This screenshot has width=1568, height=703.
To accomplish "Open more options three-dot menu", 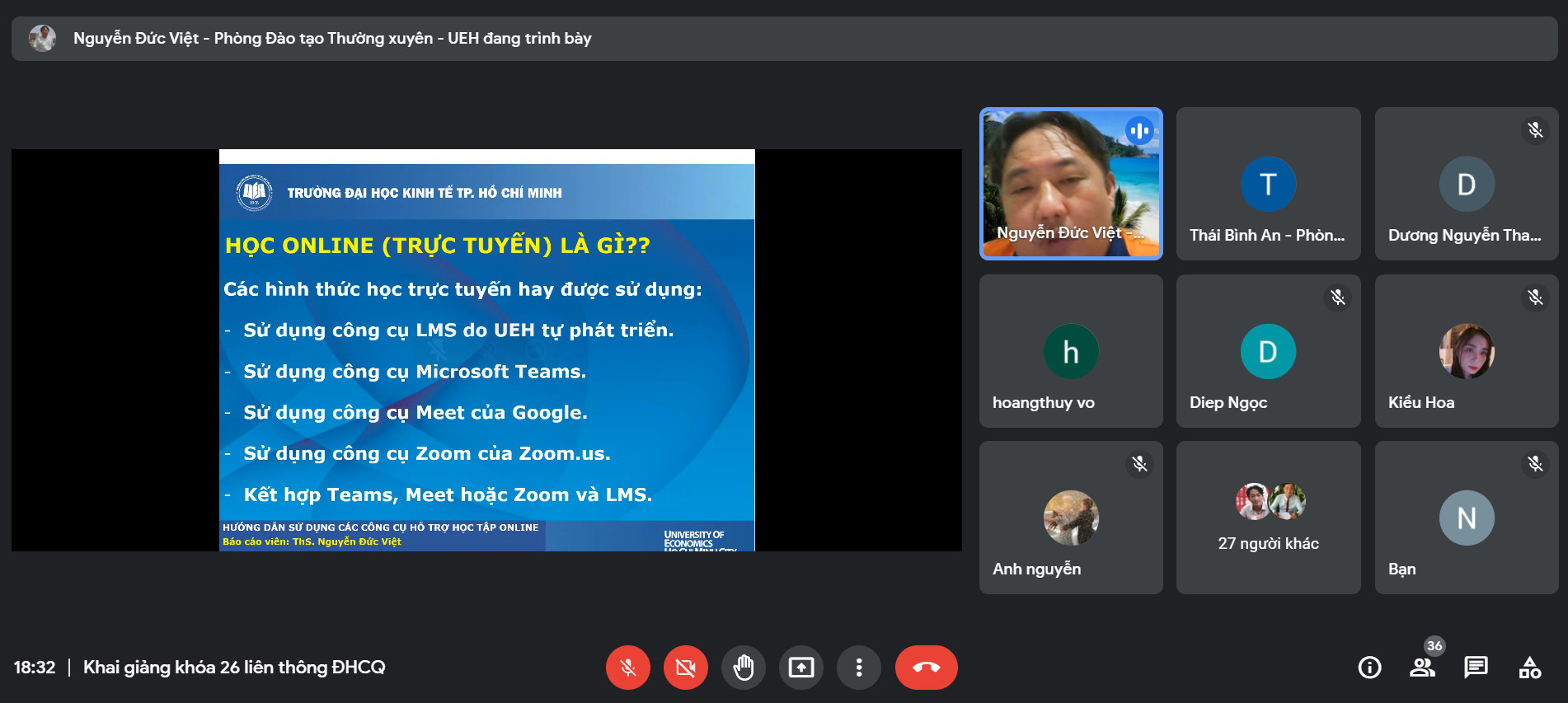I will tap(859, 668).
